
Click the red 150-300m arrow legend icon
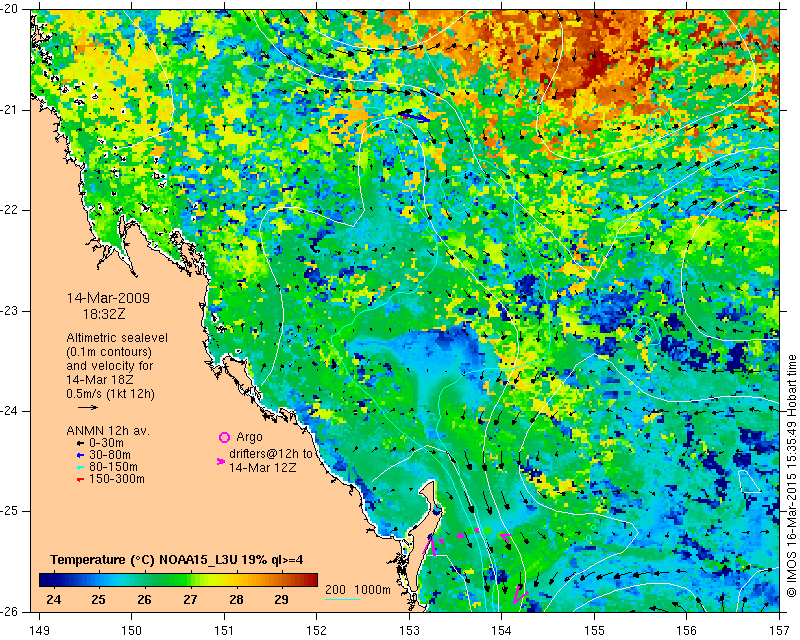pyautogui.click(x=80, y=480)
